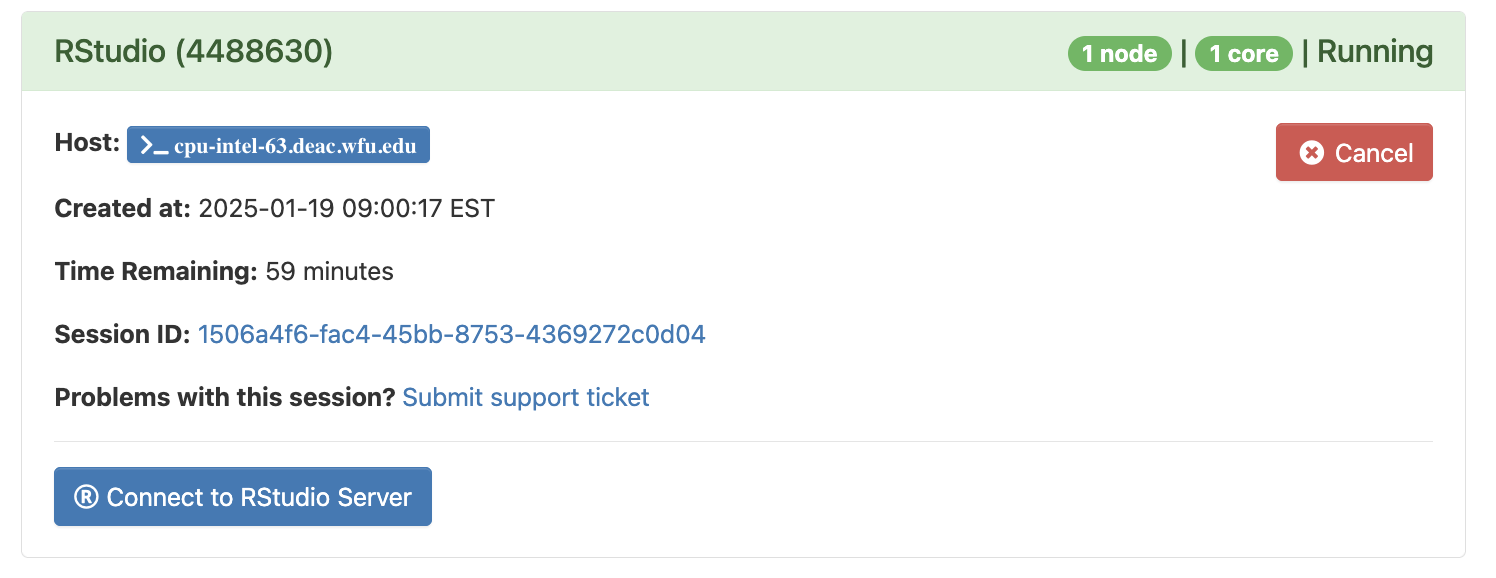
Task: Submit support ticket link
Action: point(525,397)
